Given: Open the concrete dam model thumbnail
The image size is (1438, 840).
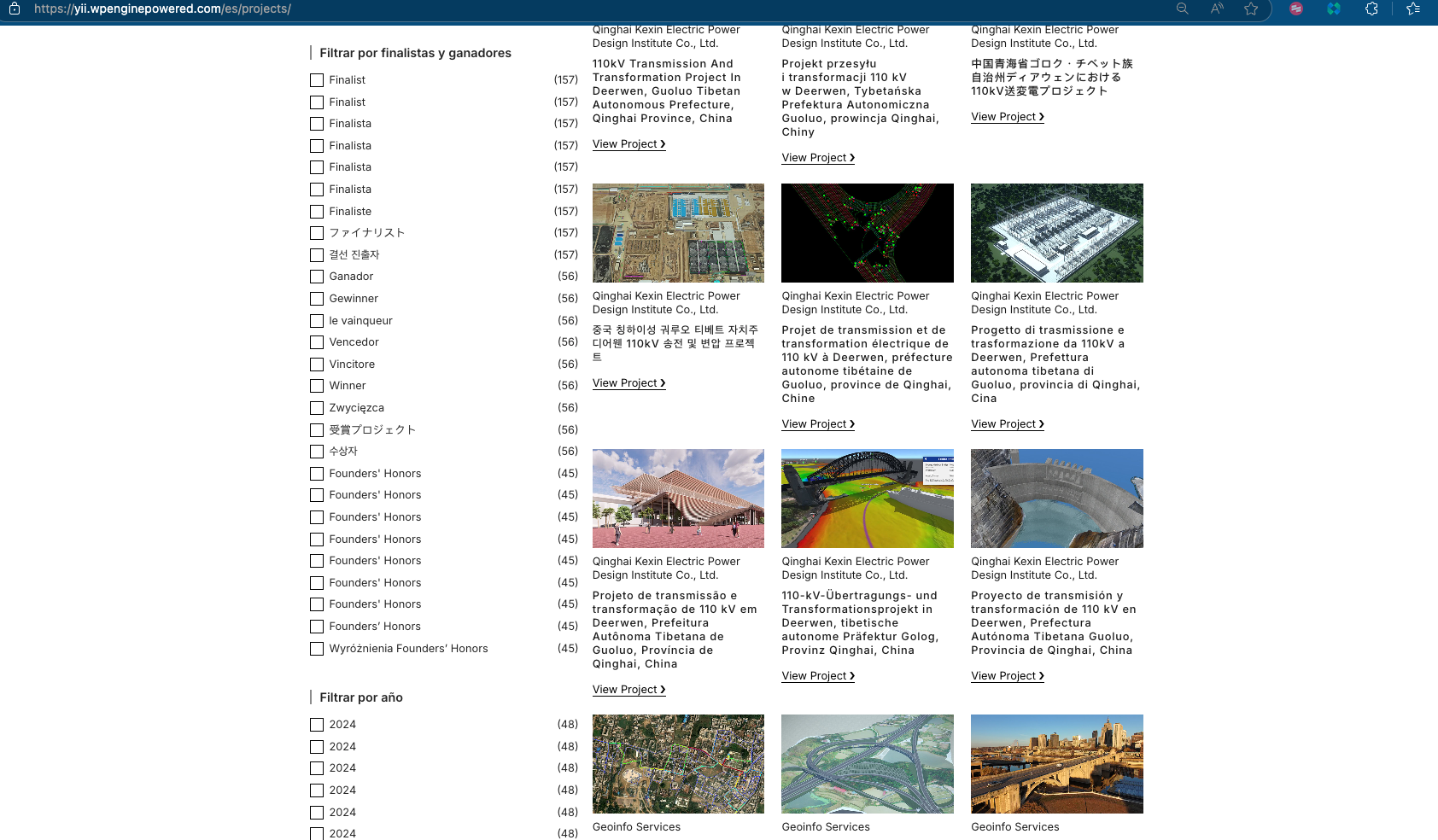Looking at the screenshot, I should tap(1057, 499).
